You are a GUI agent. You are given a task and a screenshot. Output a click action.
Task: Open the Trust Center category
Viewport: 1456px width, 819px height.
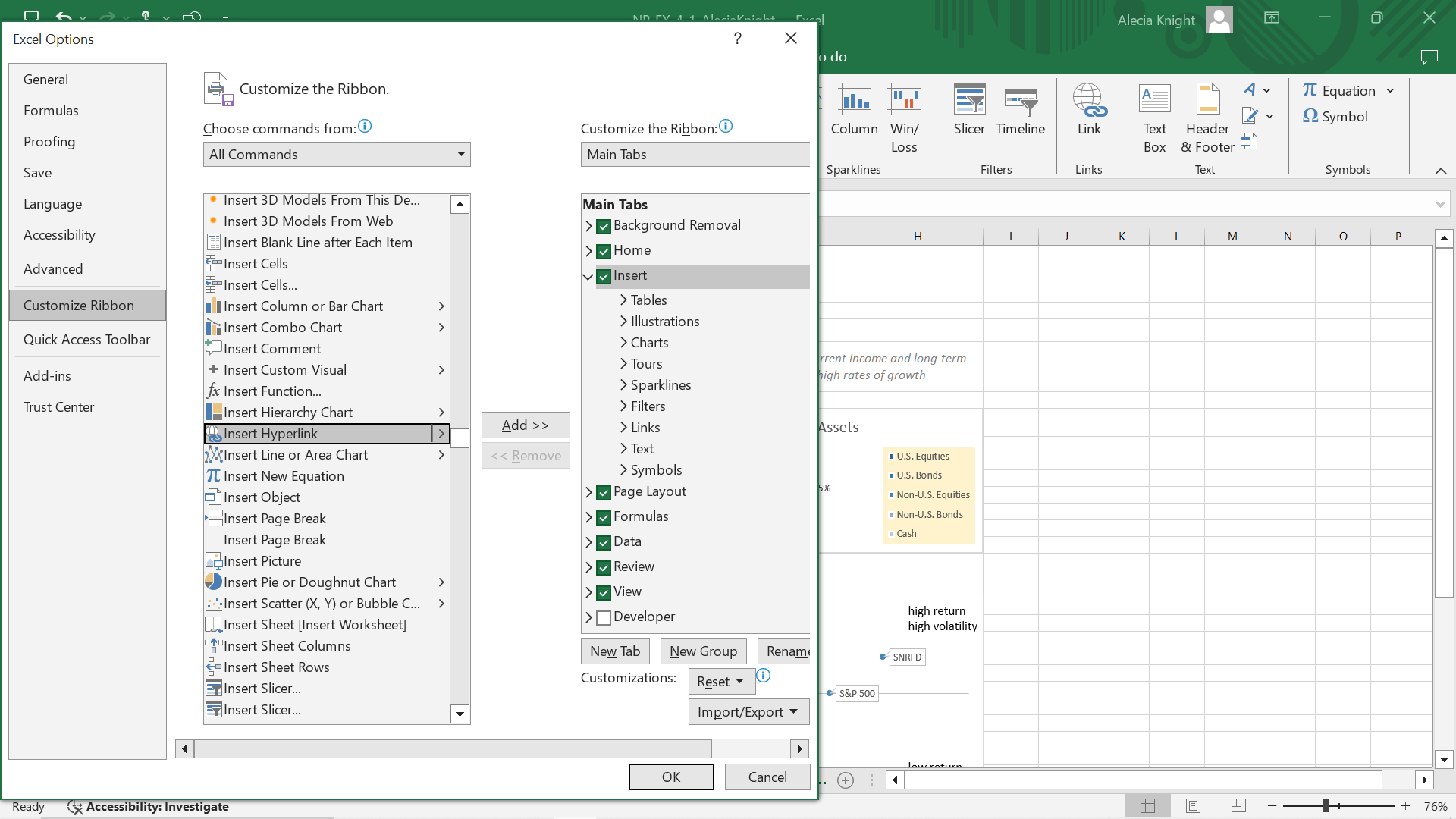click(87, 406)
